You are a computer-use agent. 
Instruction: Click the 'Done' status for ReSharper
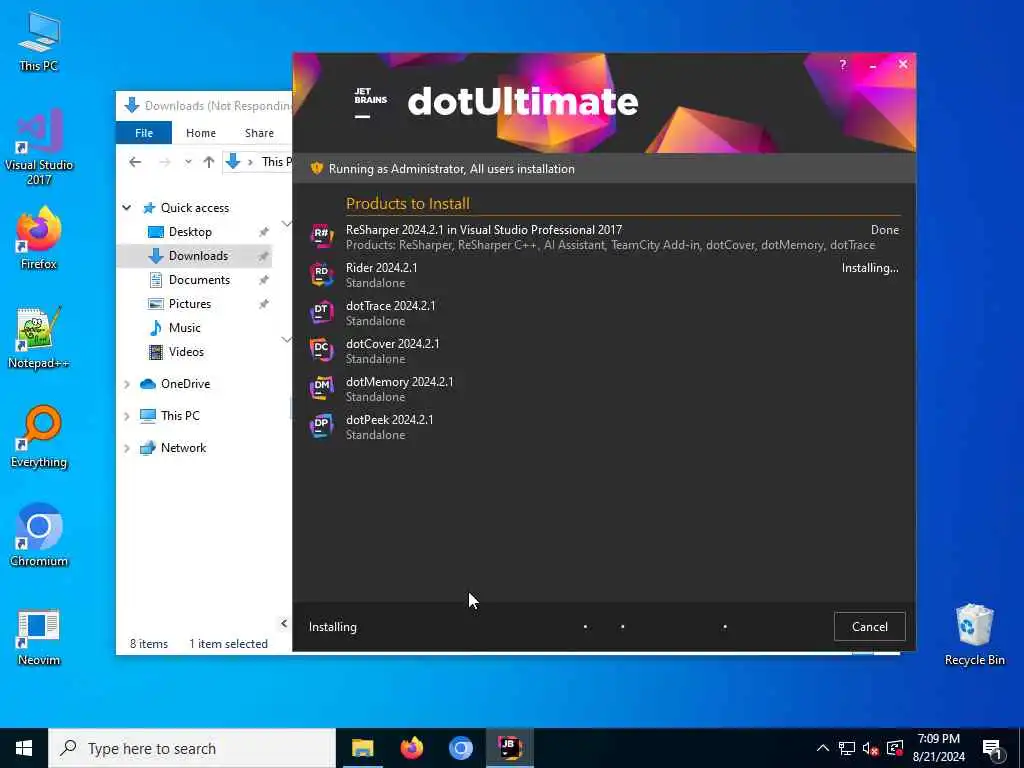click(884, 230)
